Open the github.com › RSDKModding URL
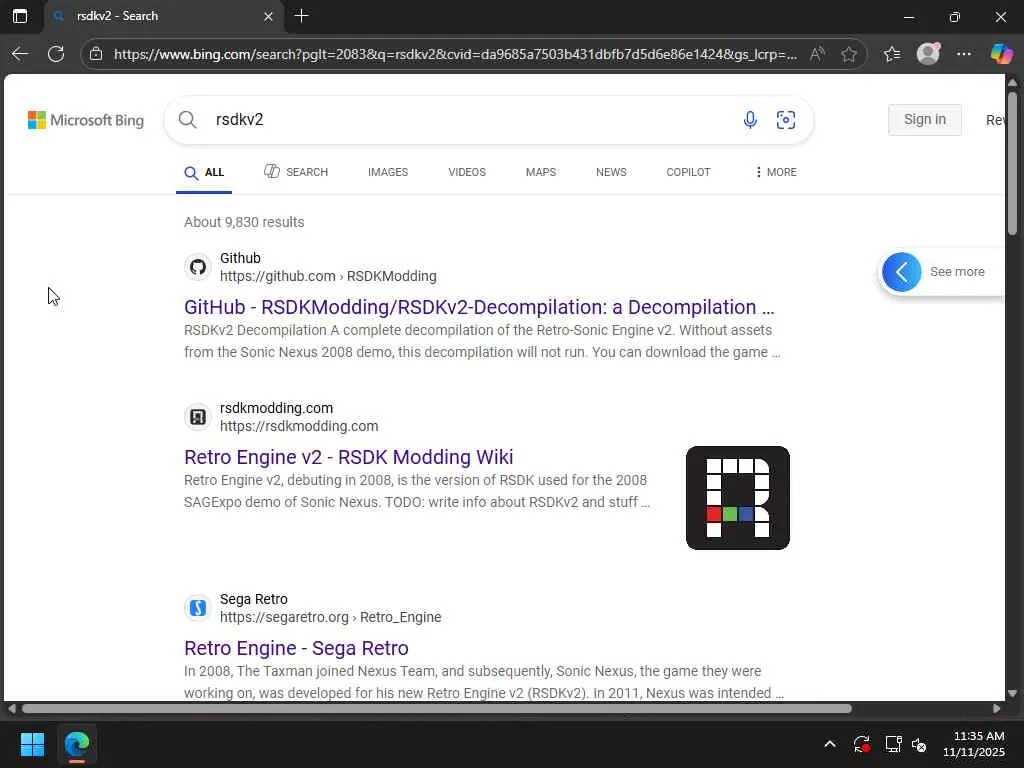Viewport: 1024px width, 768px height. tap(328, 276)
